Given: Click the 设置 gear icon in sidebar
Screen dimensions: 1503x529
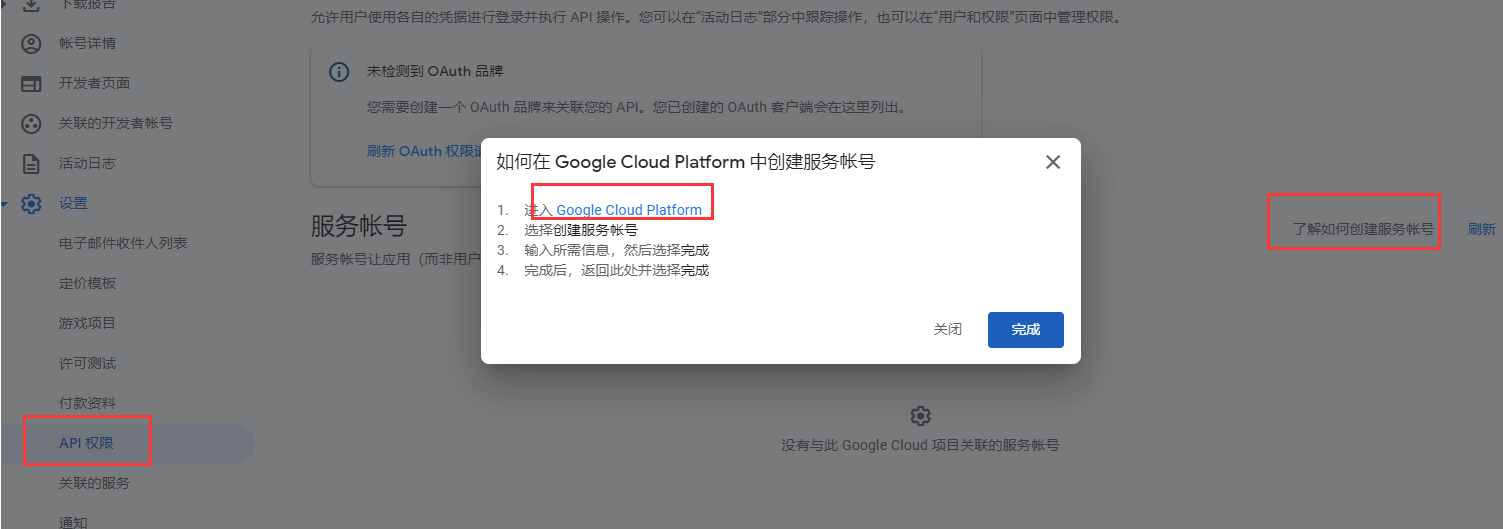Looking at the screenshot, I should coord(32,204).
